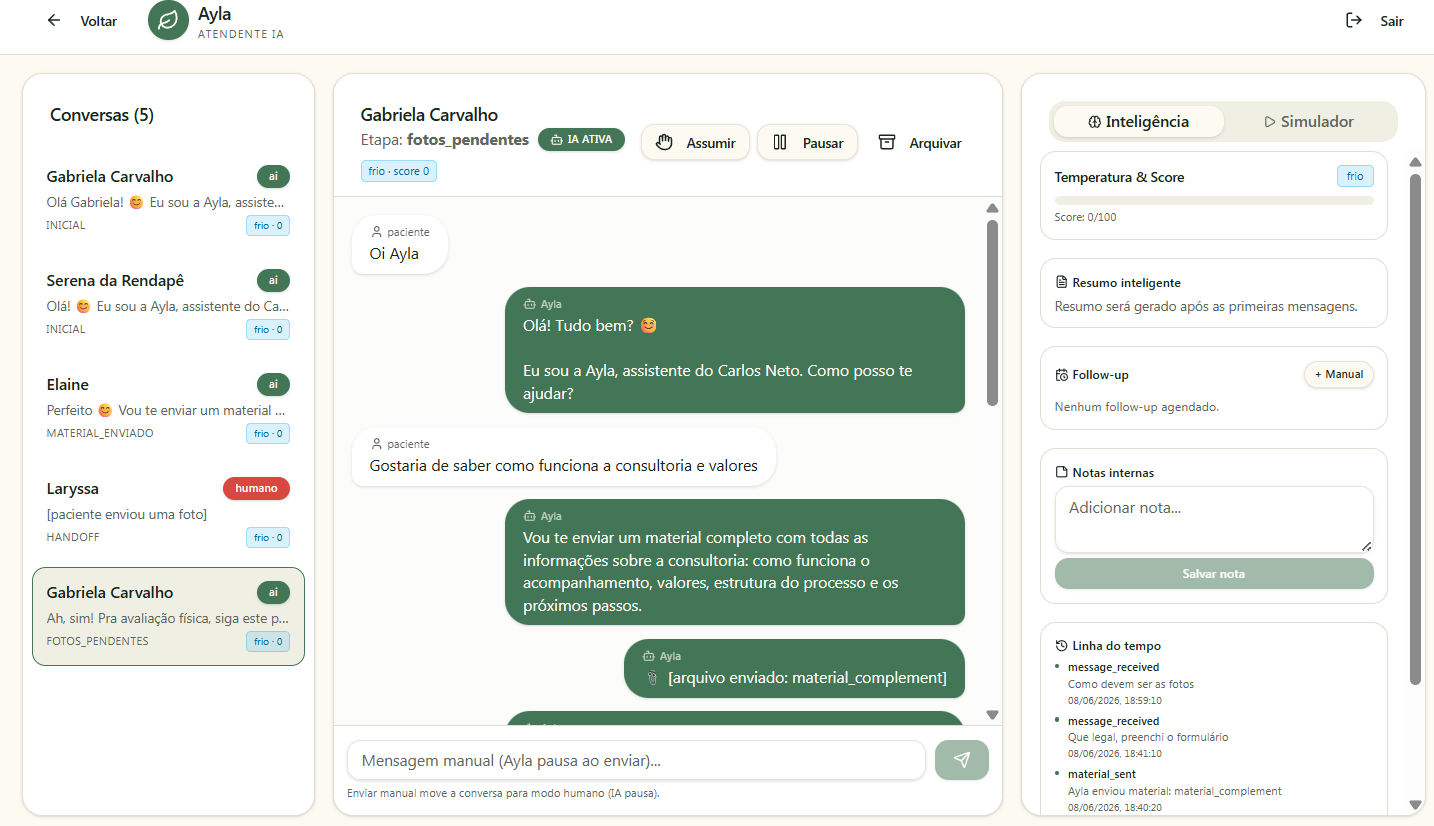Screen dimensions: 1434x826
Task: Click the 'Vou te enviar um material completo' message
Action: click(x=735, y=562)
